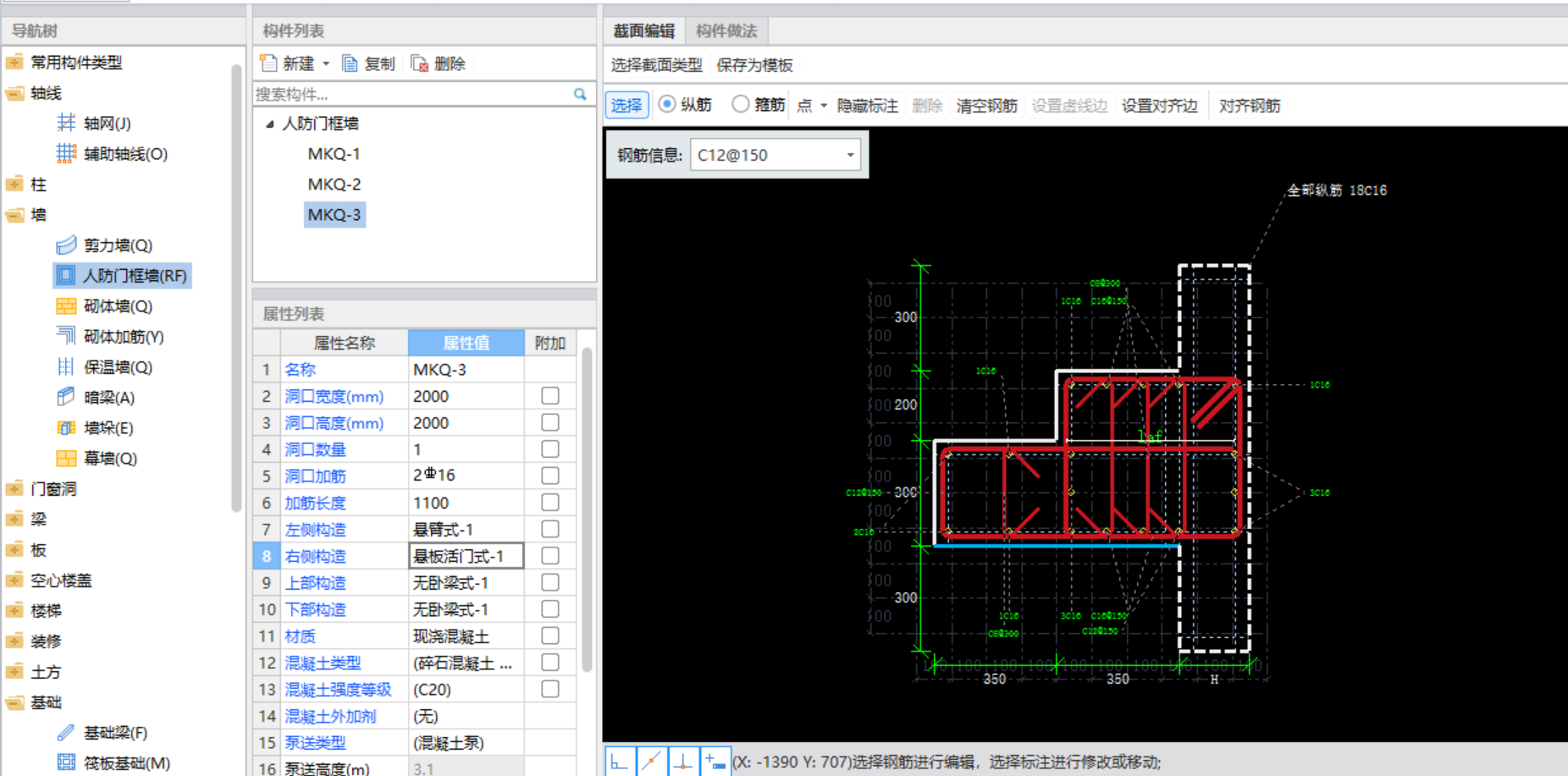Expand the 空心楼盖 folder

(x=14, y=581)
